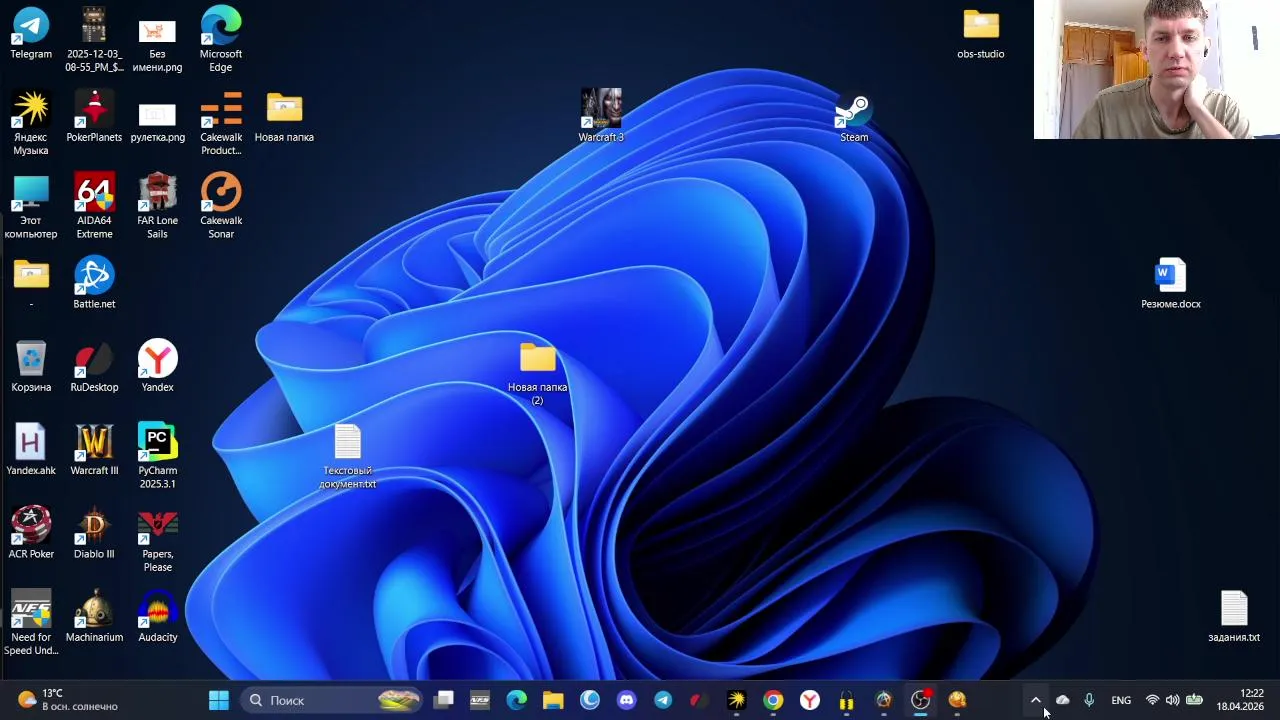The image size is (1280, 720).
Task: Select the Need for Speed Underground shortcut
Action: point(31,623)
